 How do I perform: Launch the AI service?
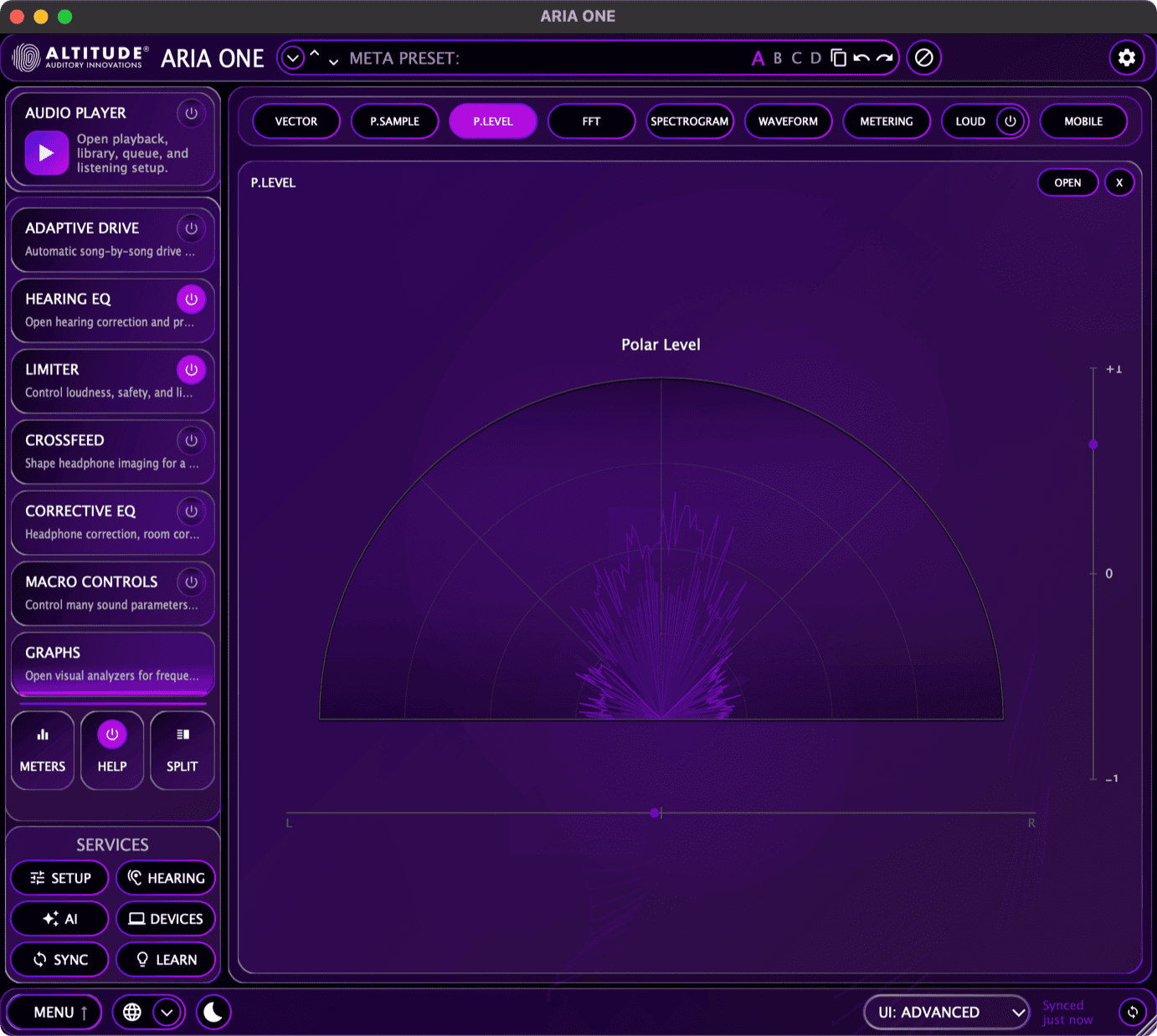point(60,919)
